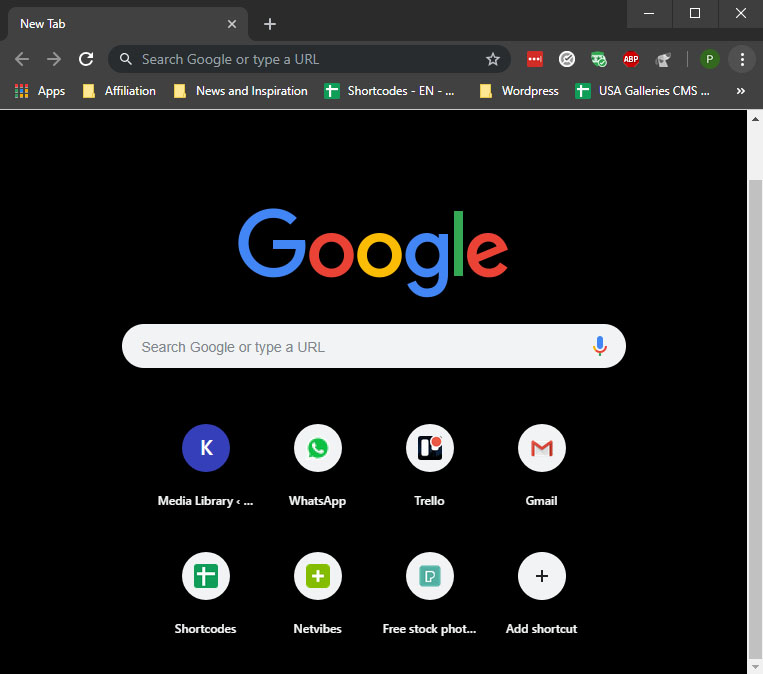Click the Adblock Plus extension icon
Viewport: 763px width, 674px height.
[x=631, y=59]
